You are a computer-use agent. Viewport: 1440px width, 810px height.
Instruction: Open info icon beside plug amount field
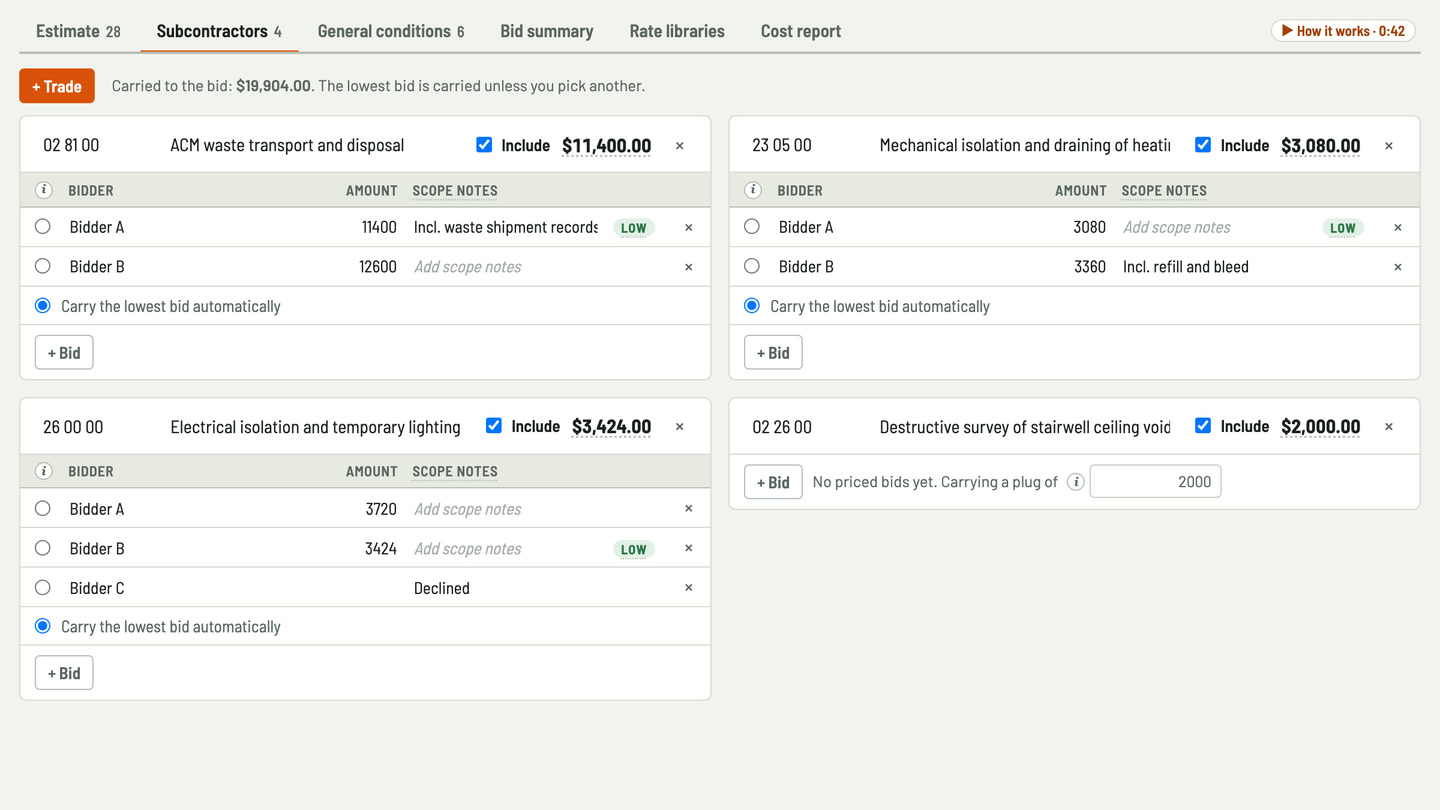pyautogui.click(x=1075, y=482)
